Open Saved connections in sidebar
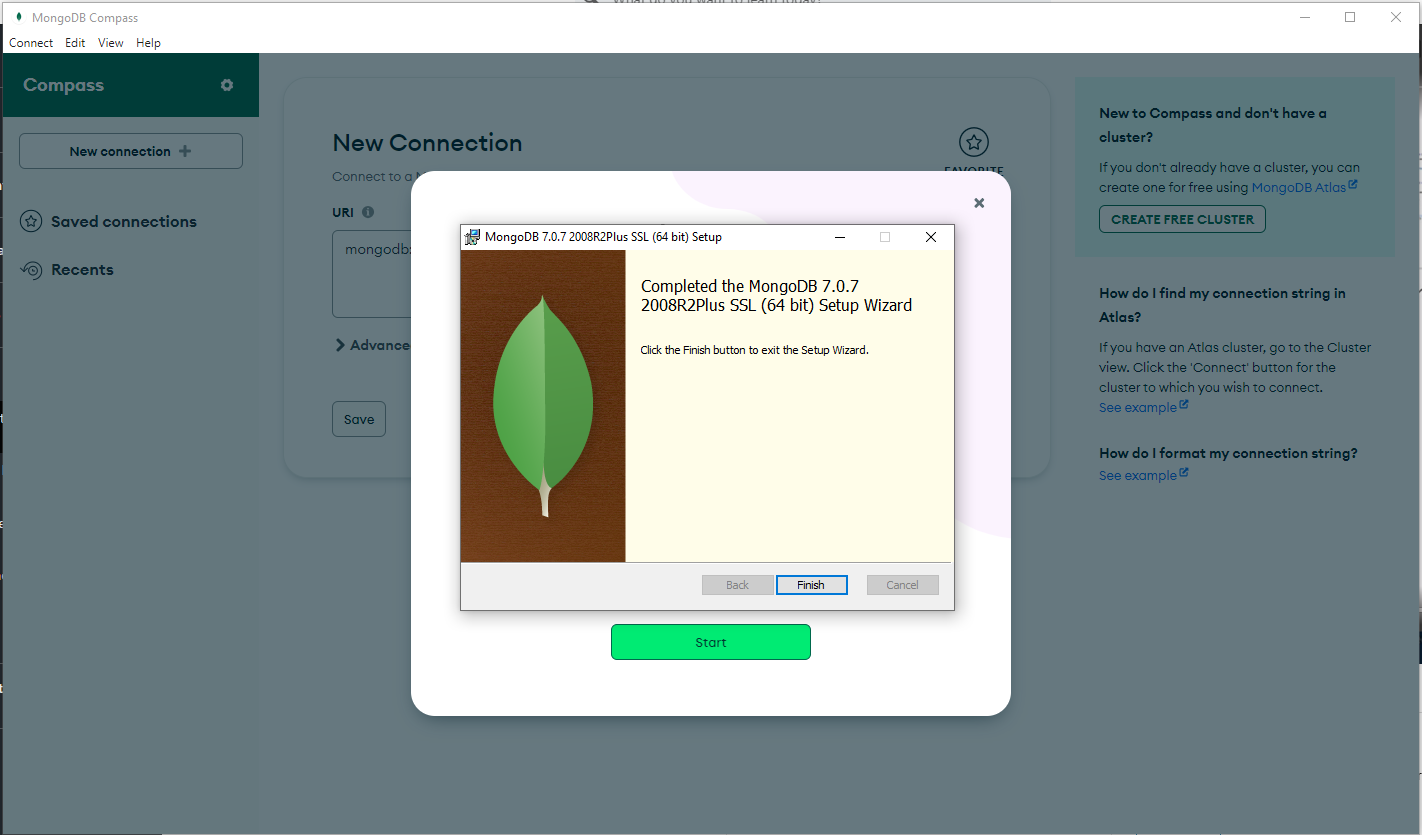Image resolution: width=1422 pixels, height=835 pixels. pos(124,221)
